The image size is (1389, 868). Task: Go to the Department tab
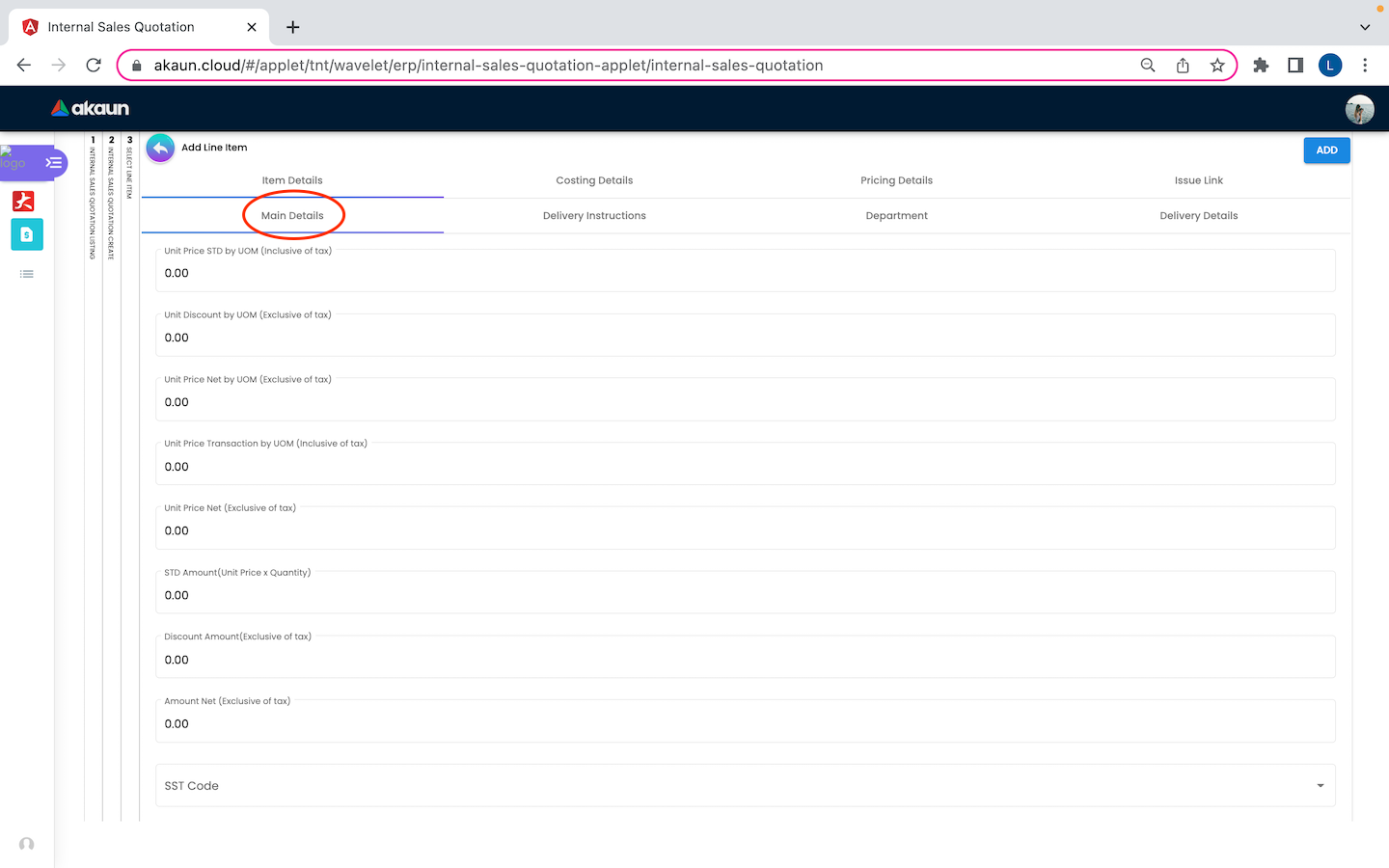pos(896,216)
